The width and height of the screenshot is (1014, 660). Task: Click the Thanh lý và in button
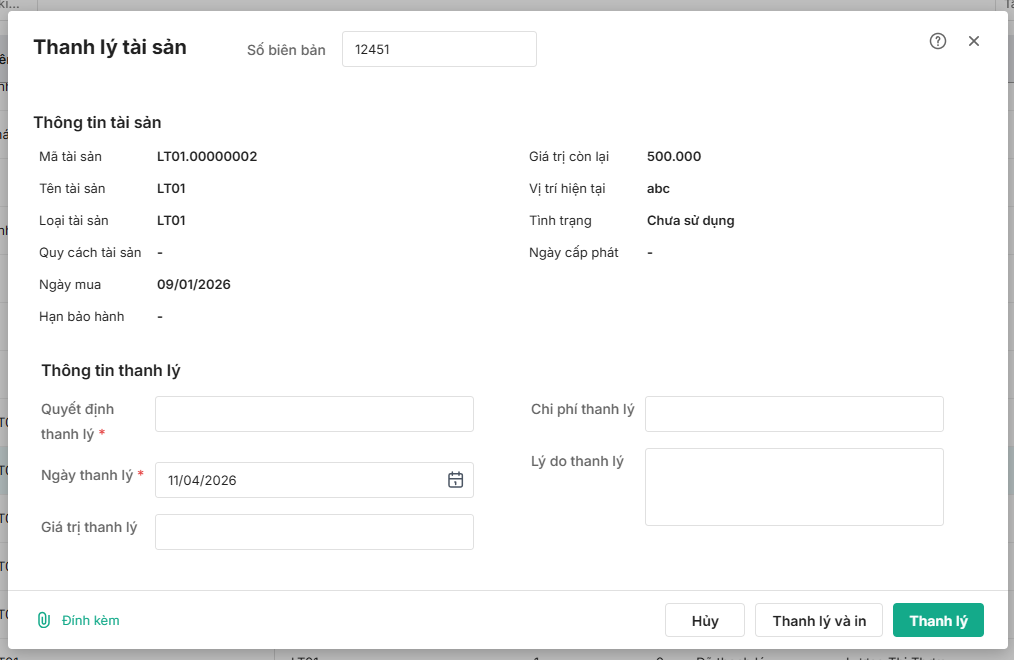coord(819,621)
